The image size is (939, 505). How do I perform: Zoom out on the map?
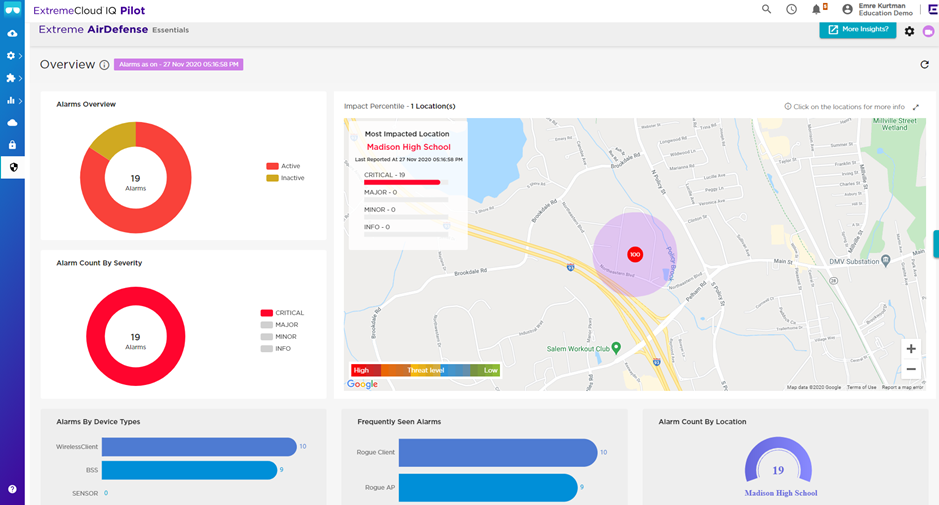(911, 369)
